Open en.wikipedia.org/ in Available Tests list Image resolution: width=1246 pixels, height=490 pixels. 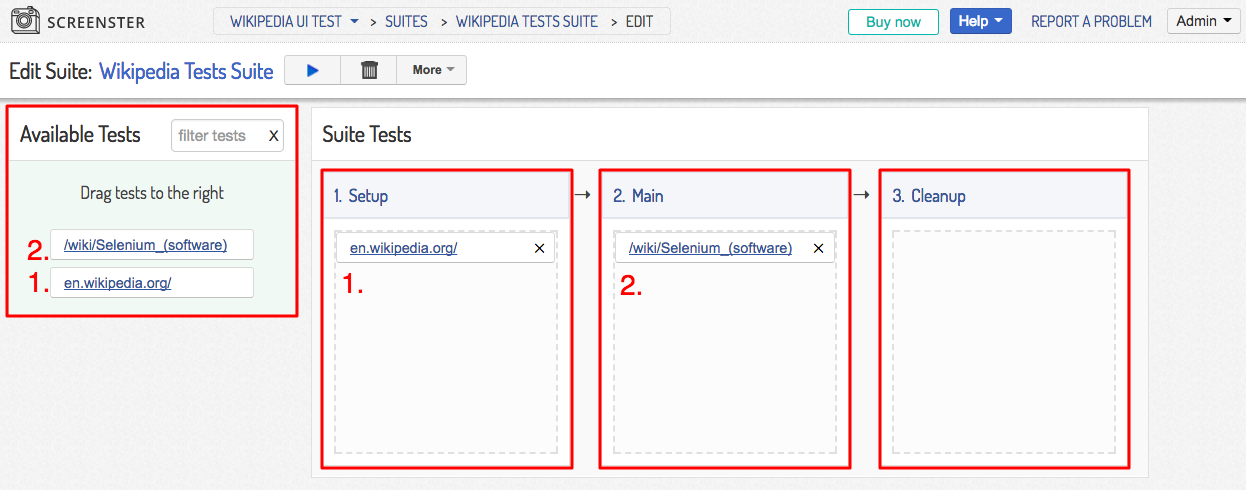[117, 283]
